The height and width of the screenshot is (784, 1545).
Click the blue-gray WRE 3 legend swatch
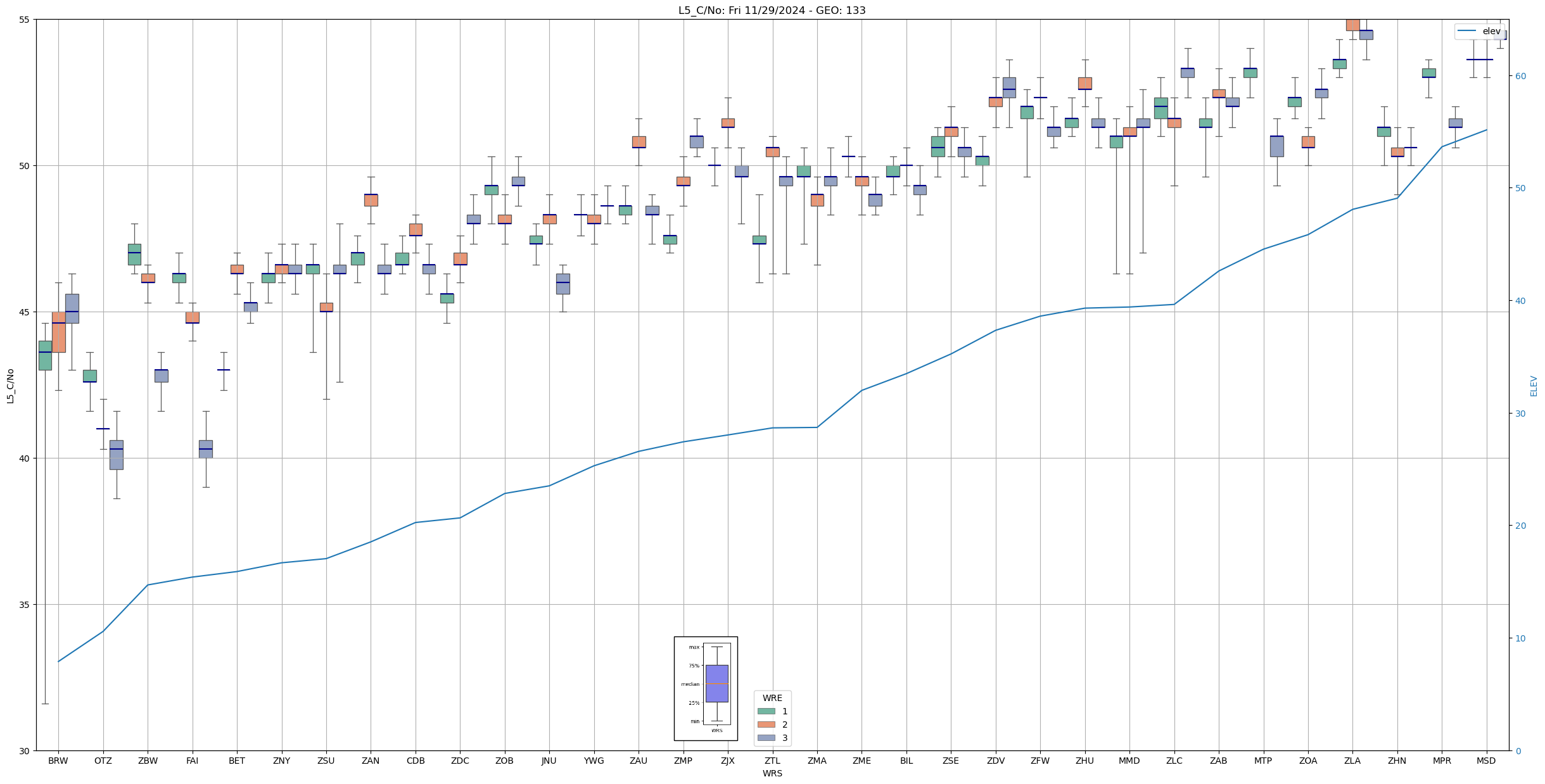[766, 738]
